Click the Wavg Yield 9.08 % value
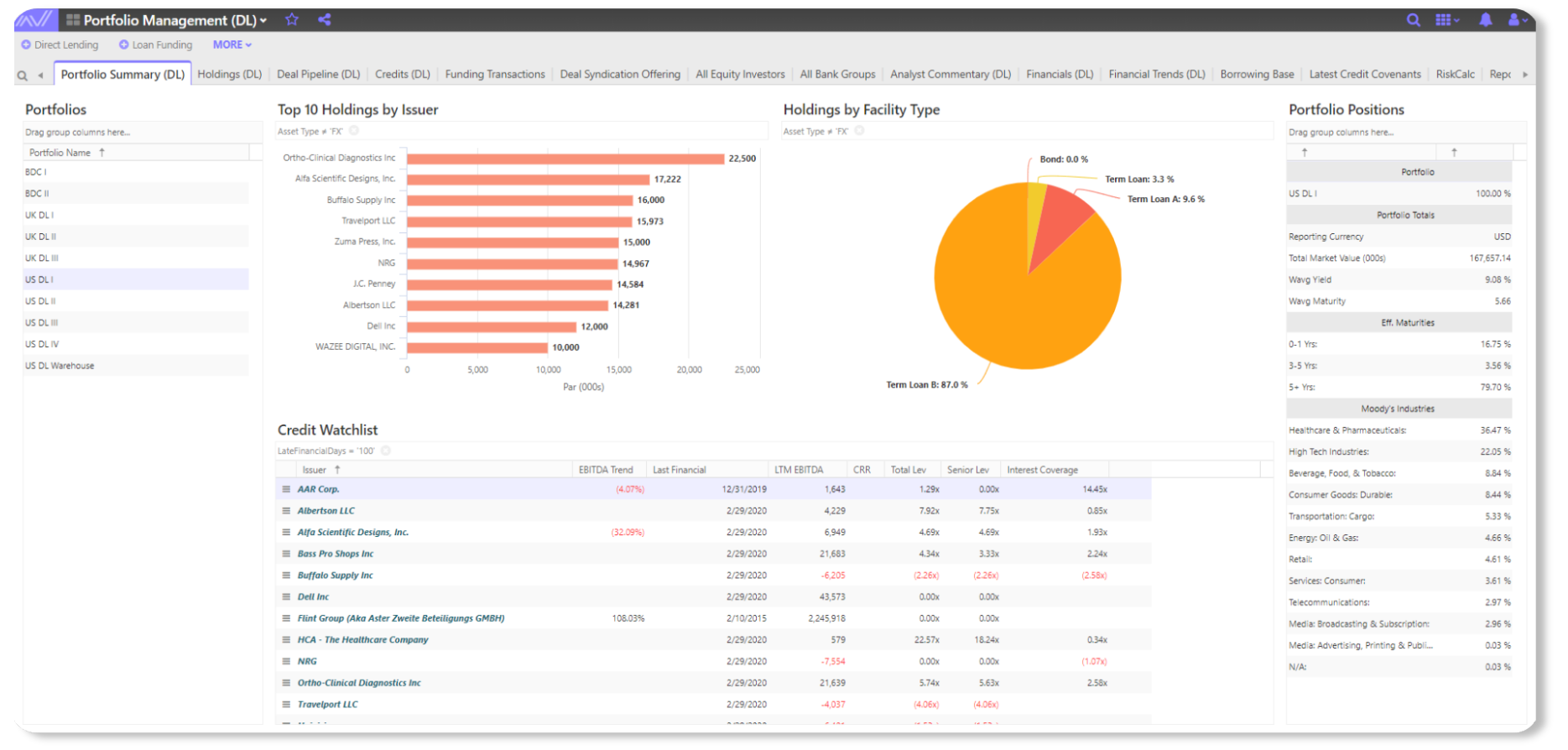 [1498, 280]
